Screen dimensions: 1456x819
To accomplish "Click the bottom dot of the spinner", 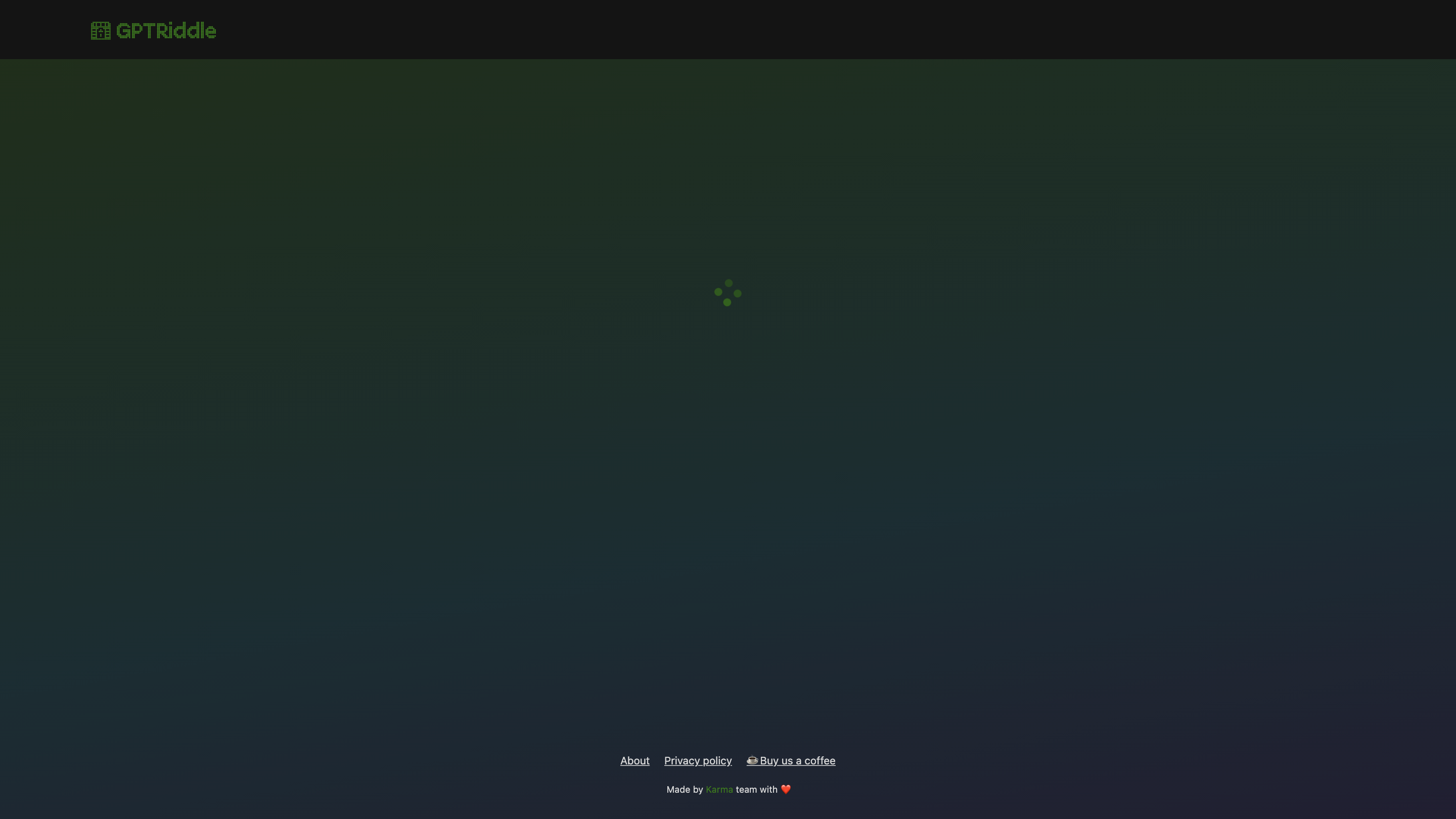I will pyautogui.click(x=727, y=302).
